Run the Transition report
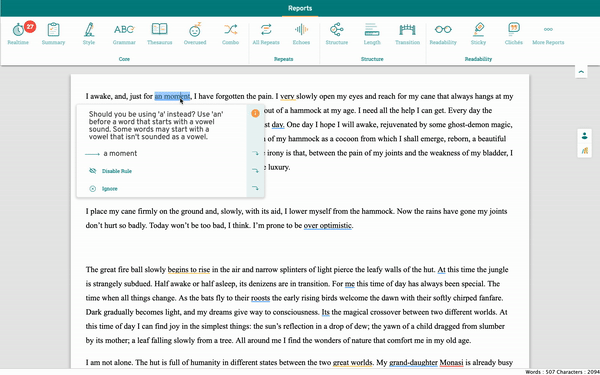This screenshot has width=600, height=375. (408, 34)
